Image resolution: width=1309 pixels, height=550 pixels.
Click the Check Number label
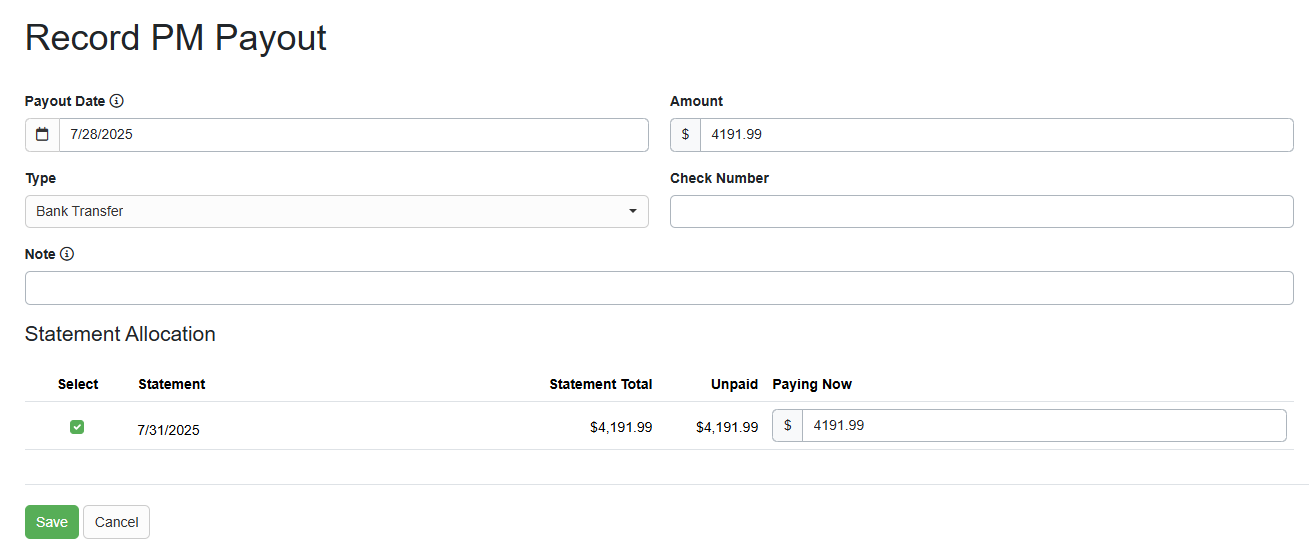(x=719, y=178)
